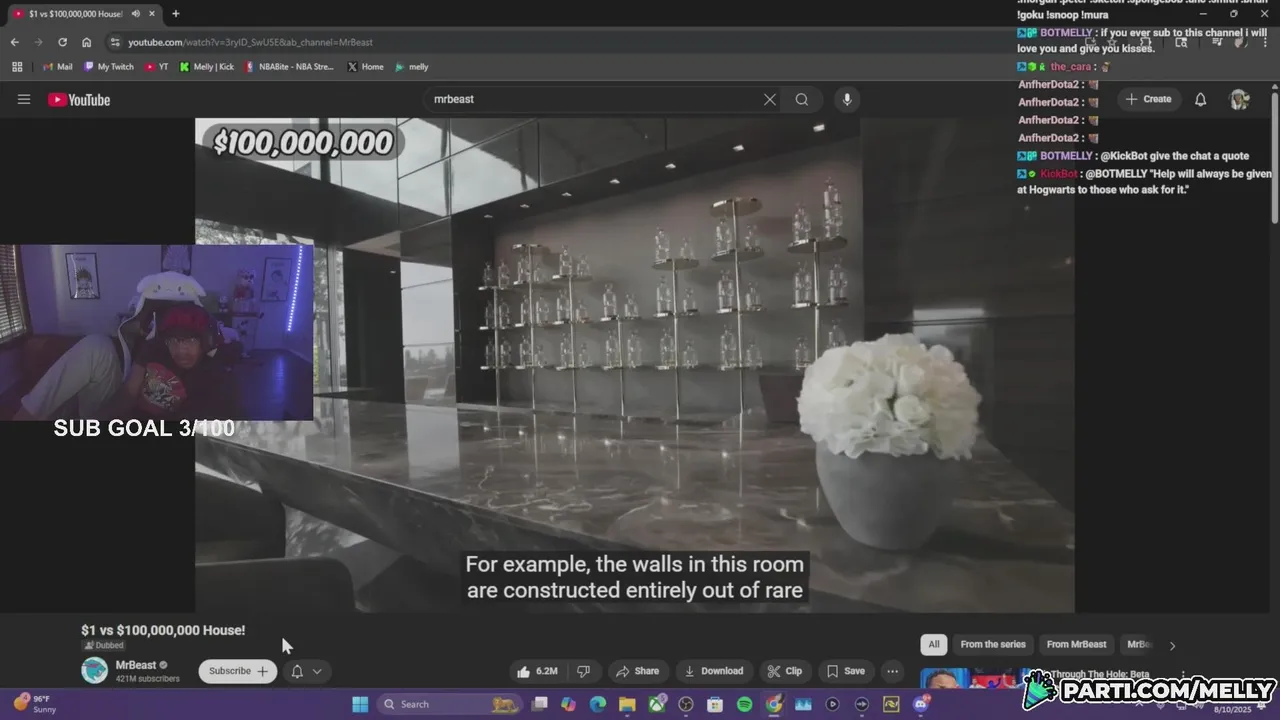Open the Windows Start menu
This screenshot has height=720, width=1280.
pos(360,704)
